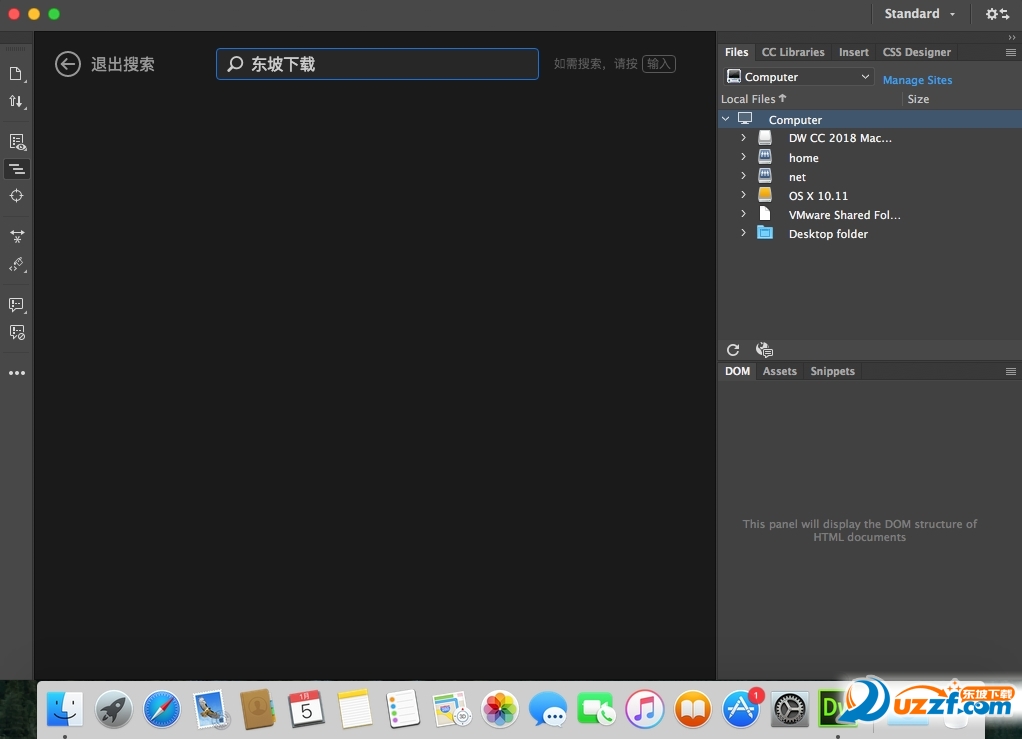Collapse the Computer tree root
The width and height of the screenshot is (1022, 739).
pyautogui.click(x=726, y=119)
